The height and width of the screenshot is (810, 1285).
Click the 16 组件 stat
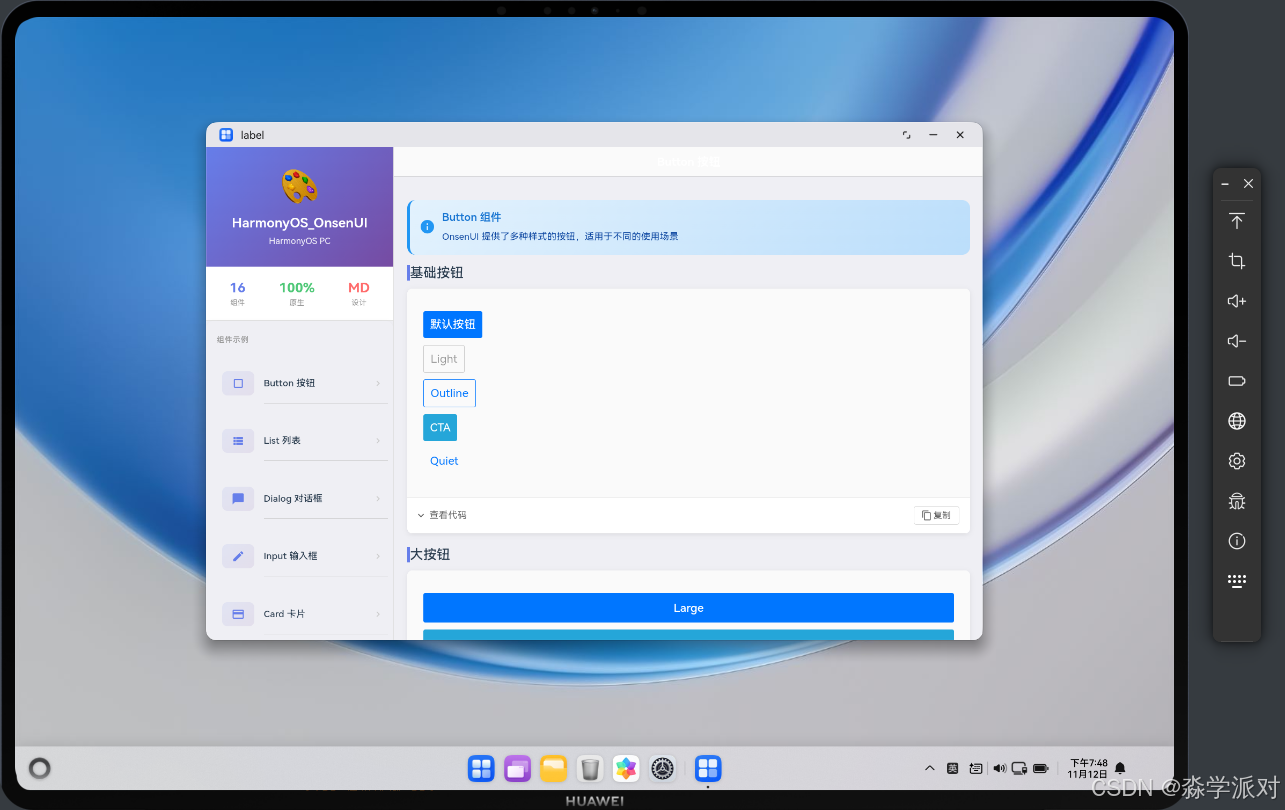pyautogui.click(x=237, y=293)
